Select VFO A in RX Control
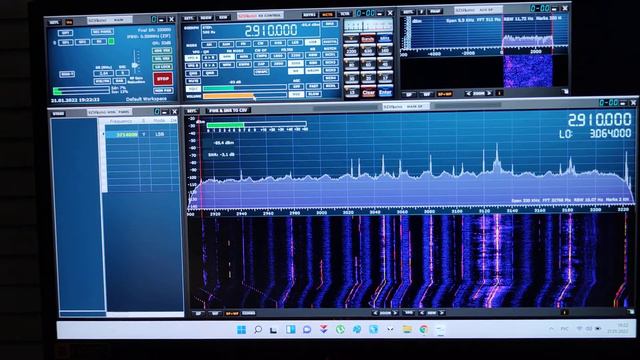 [x=192, y=58]
